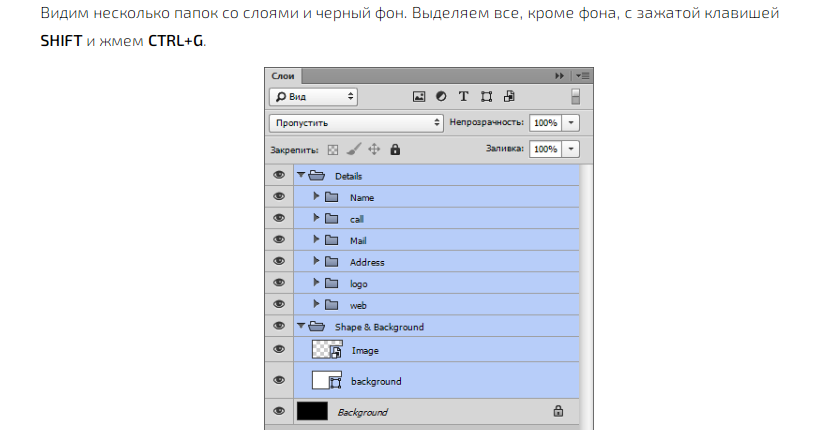The width and height of the screenshot is (830, 430).
Task: Expand the Name folder group
Action: point(316,197)
